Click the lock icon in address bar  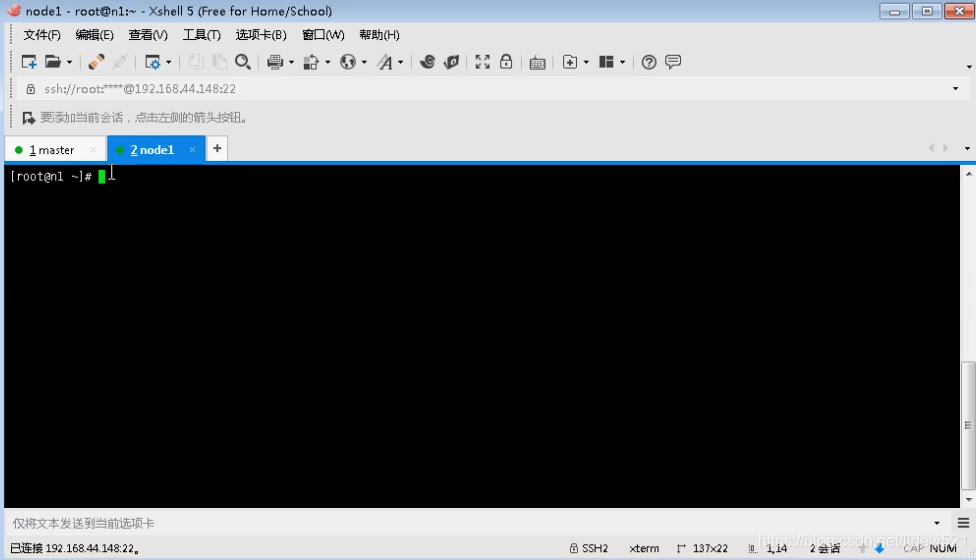click(30, 89)
